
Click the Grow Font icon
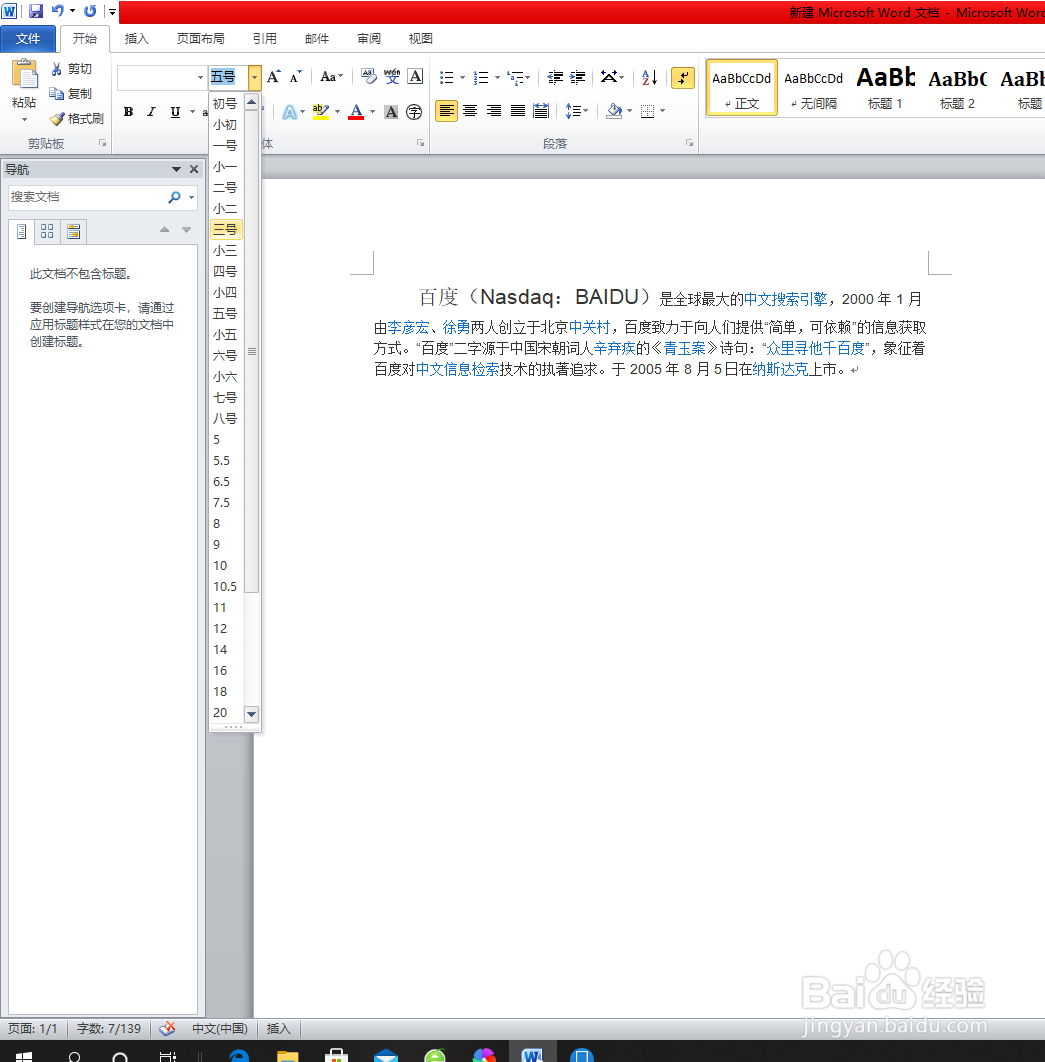(x=274, y=77)
